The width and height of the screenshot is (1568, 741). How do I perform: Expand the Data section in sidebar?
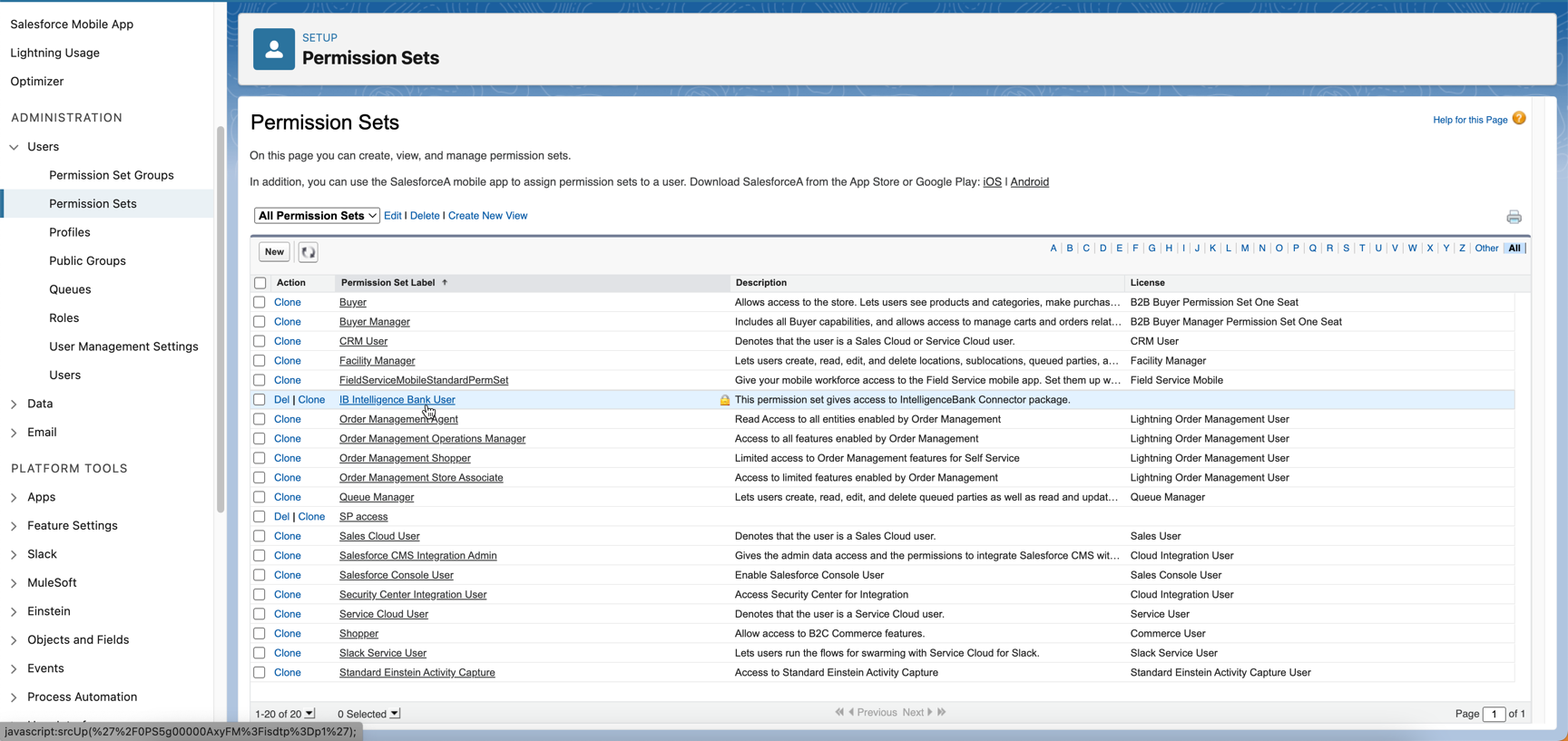coord(14,404)
